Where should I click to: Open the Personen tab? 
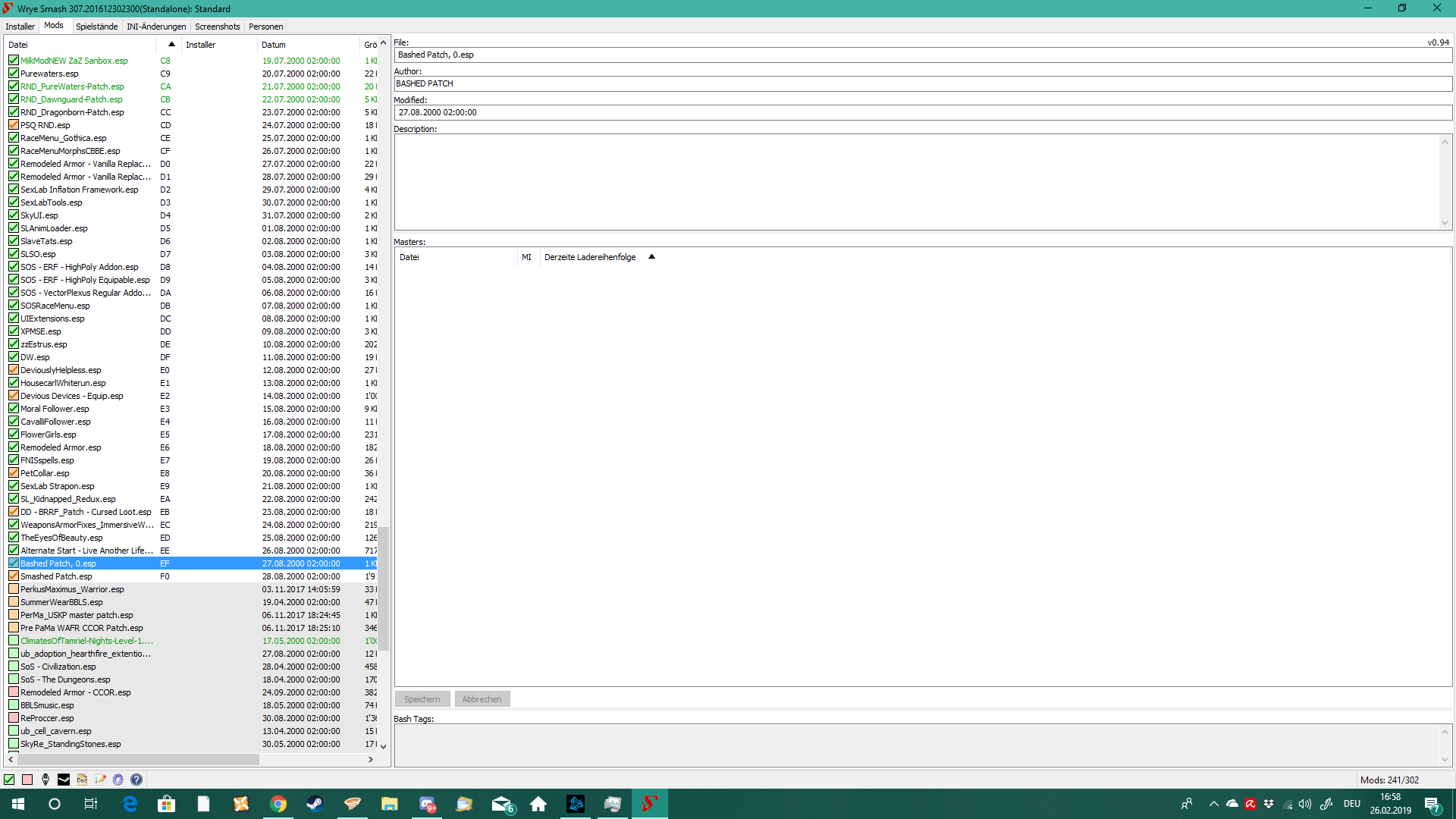[x=266, y=27]
